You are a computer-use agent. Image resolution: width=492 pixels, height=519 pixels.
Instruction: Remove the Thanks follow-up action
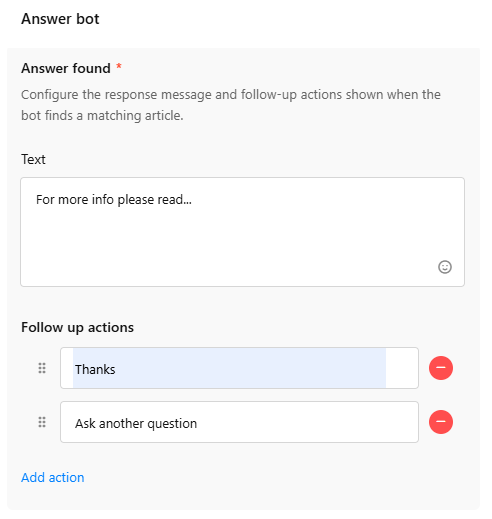point(441,368)
